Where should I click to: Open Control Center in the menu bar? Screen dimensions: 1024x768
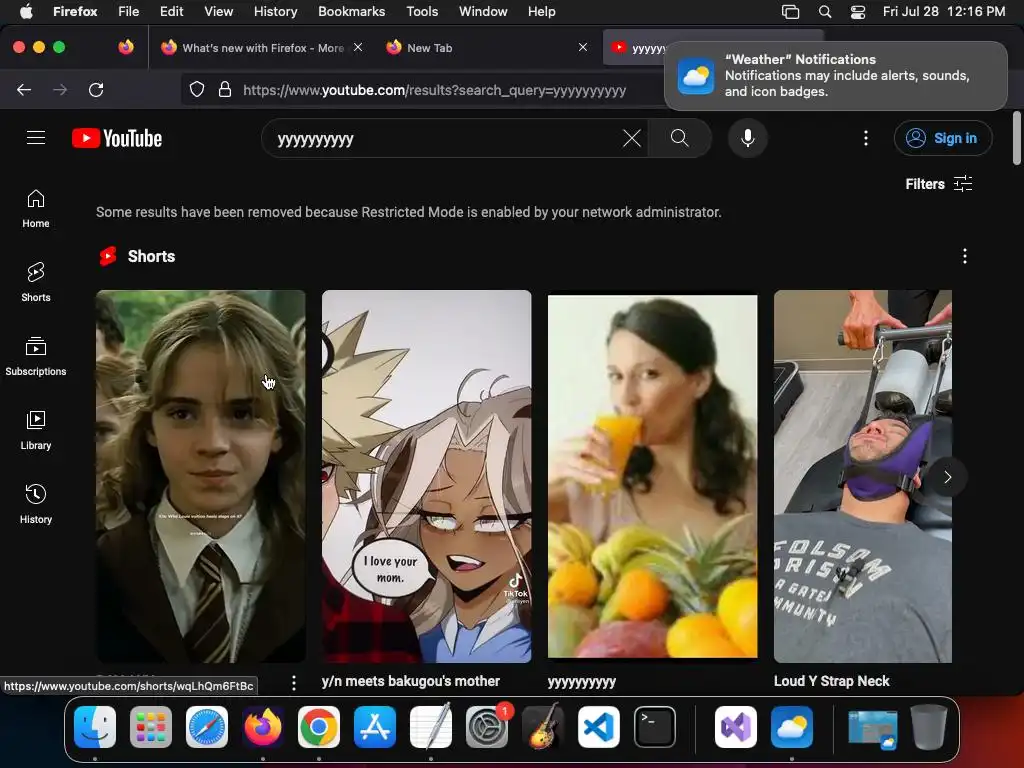[857, 11]
